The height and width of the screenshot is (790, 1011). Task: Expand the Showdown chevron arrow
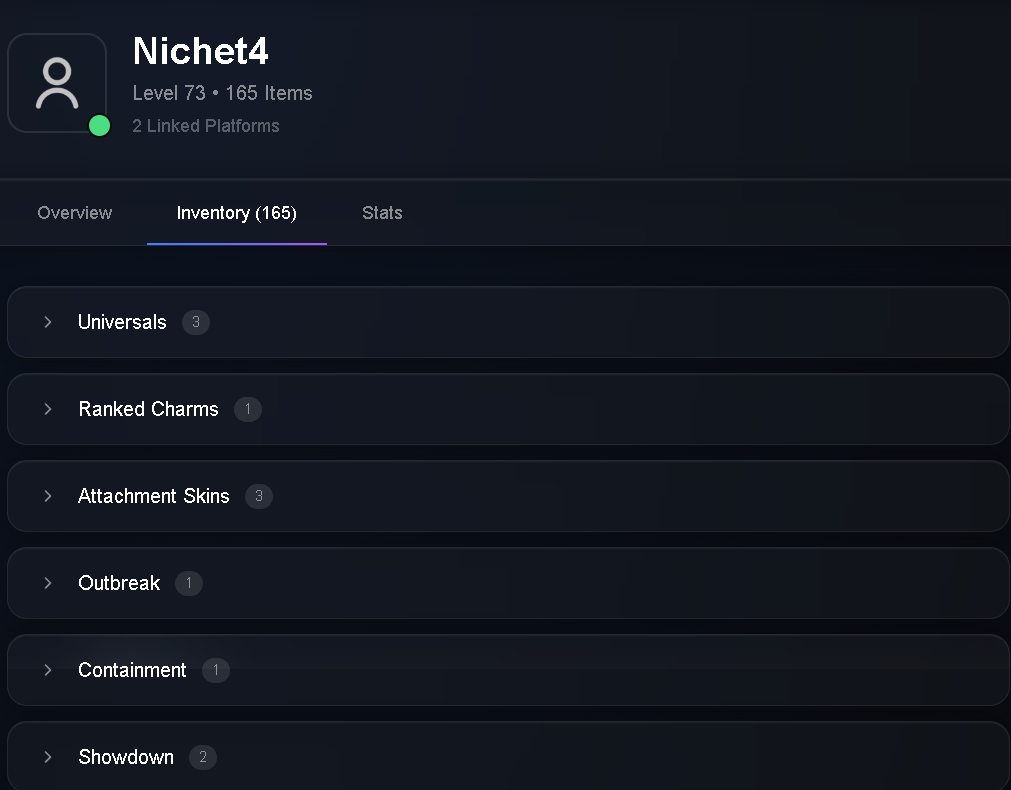tap(48, 757)
